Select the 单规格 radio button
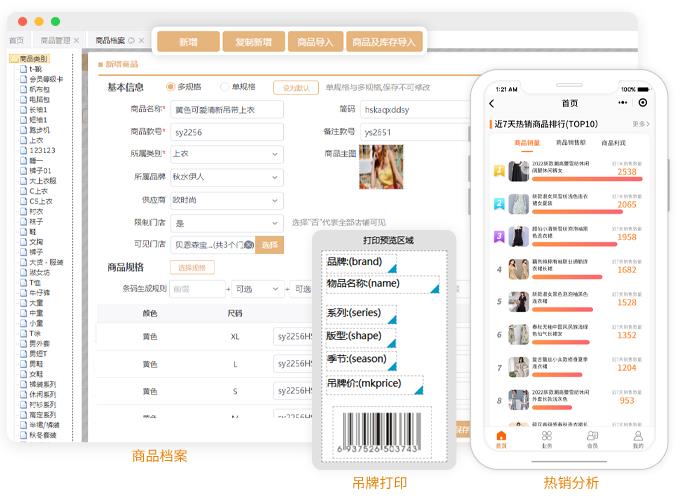The height and width of the screenshot is (500, 678). (225, 87)
